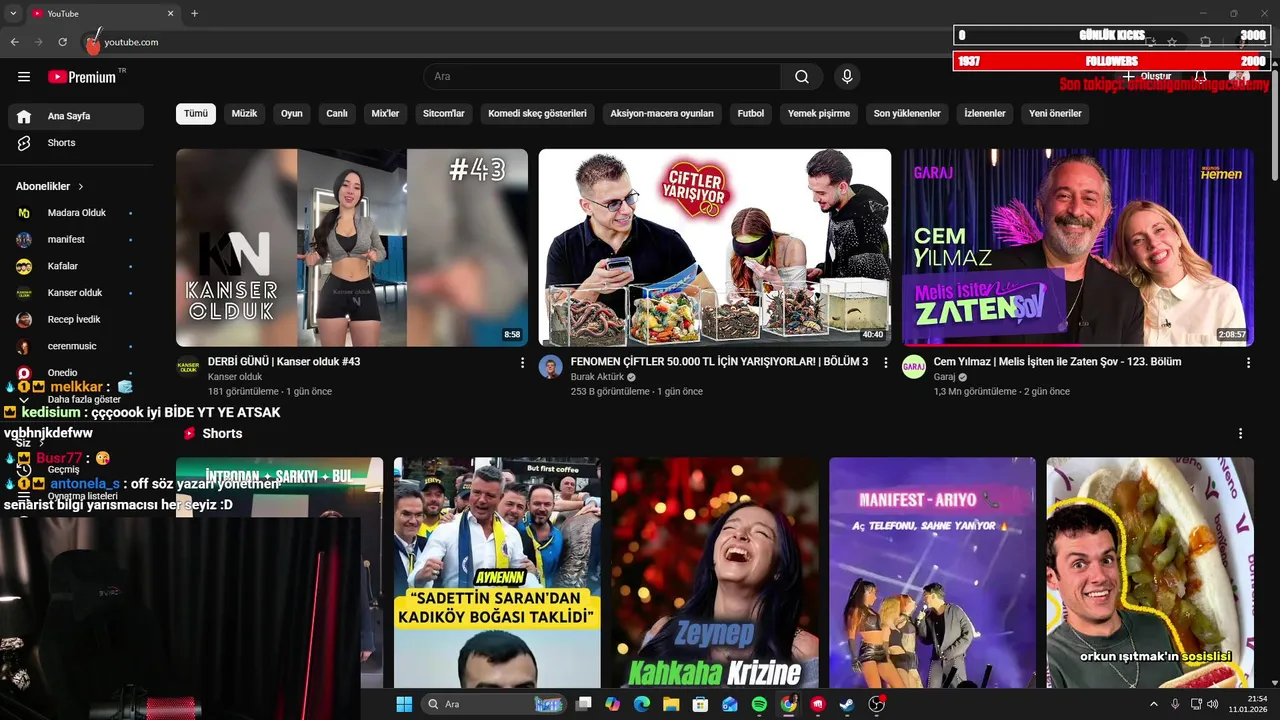The width and height of the screenshot is (1280, 720).
Task: Open a new browser tab
Action: (x=194, y=14)
